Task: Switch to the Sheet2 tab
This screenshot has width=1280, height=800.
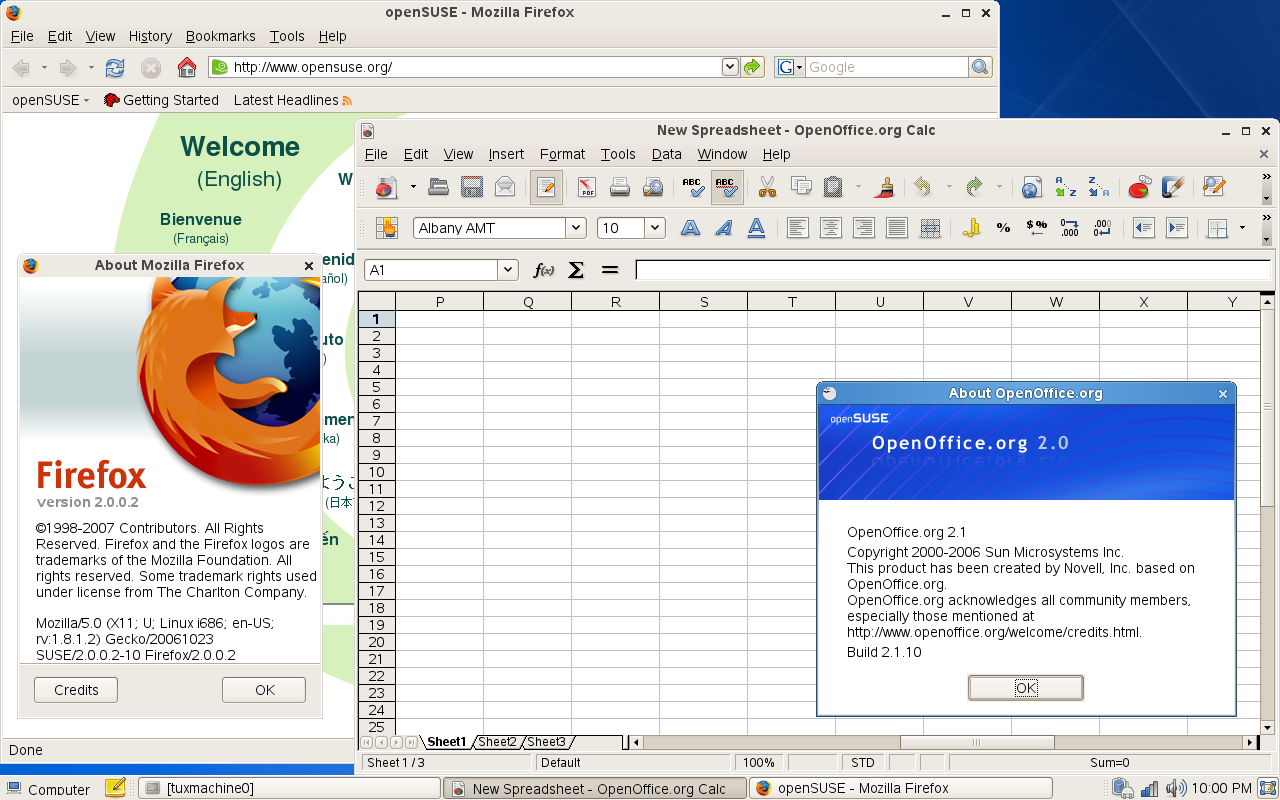Action: tap(497, 742)
